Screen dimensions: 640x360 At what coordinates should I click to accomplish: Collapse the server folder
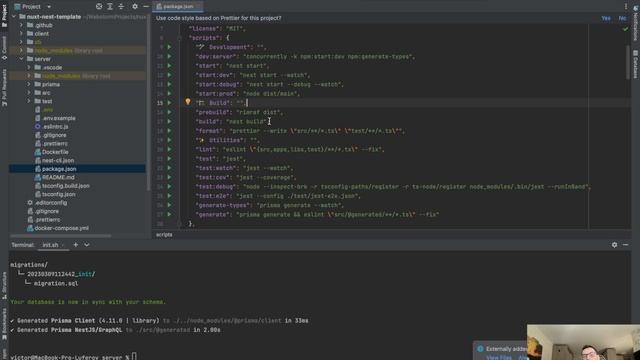click(x=21, y=59)
